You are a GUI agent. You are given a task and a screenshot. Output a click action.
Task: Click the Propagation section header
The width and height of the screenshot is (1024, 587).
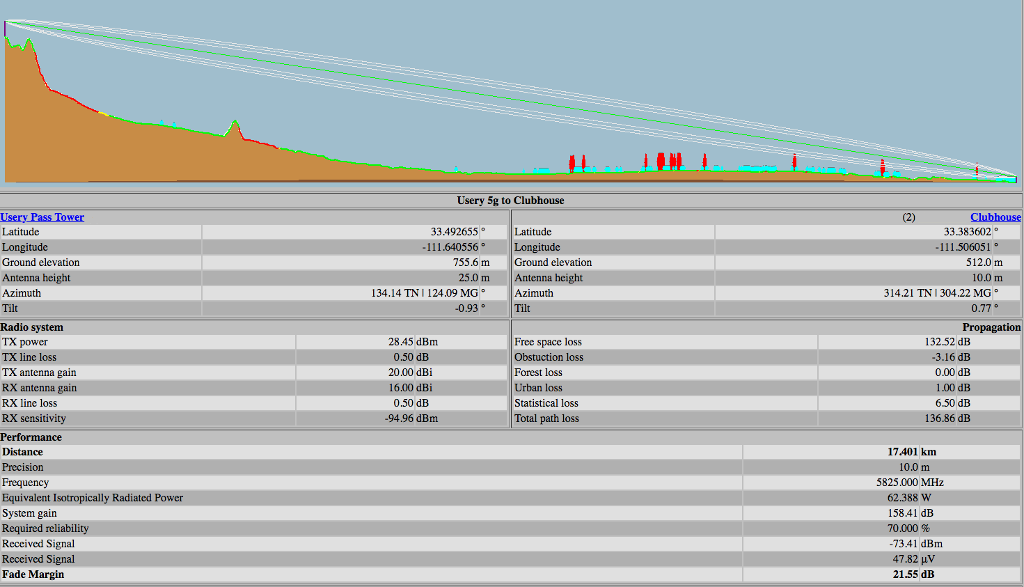[991, 327]
